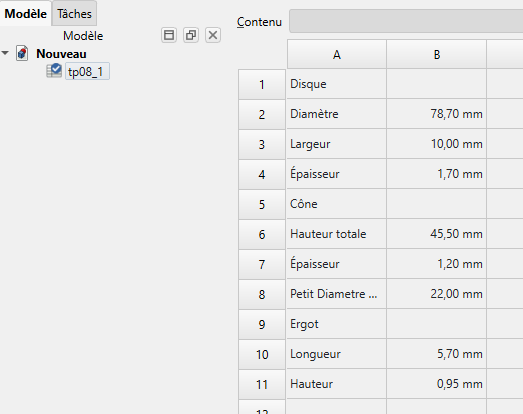Switch to the Tâches tab
Viewport: 523px width, 414px height.
coord(74,14)
